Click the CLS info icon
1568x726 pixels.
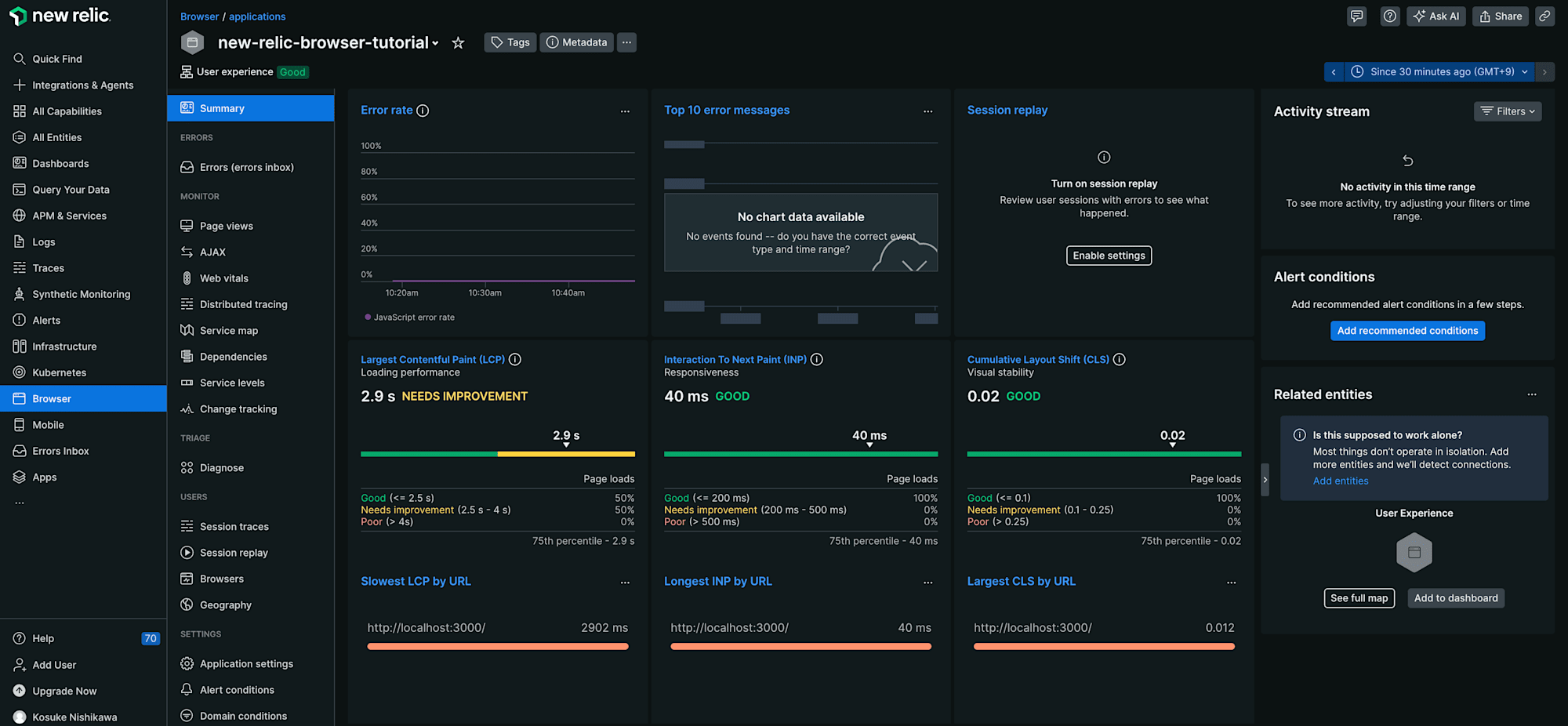click(1120, 359)
